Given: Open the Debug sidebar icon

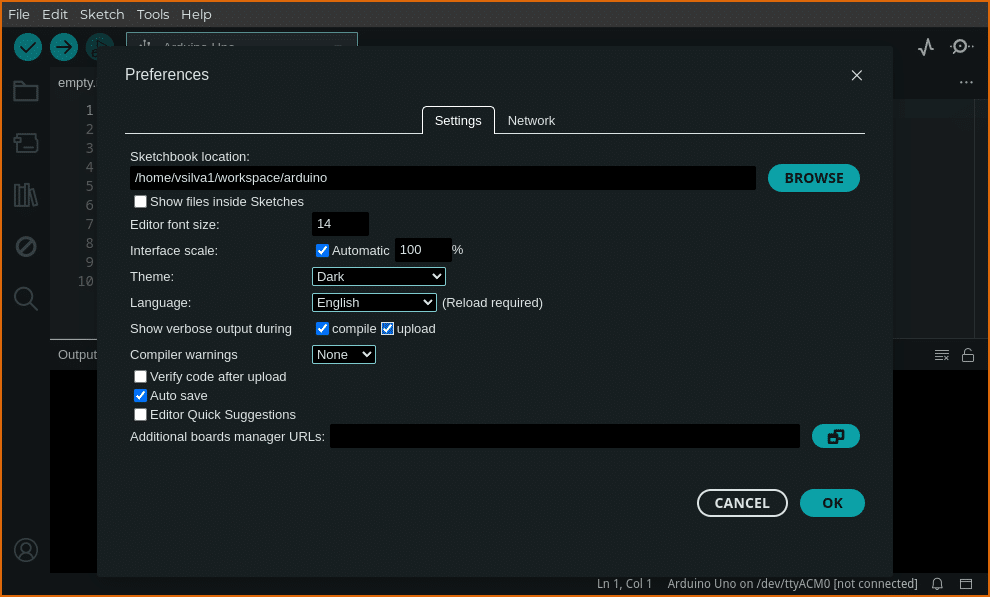Looking at the screenshot, I should coord(26,246).
